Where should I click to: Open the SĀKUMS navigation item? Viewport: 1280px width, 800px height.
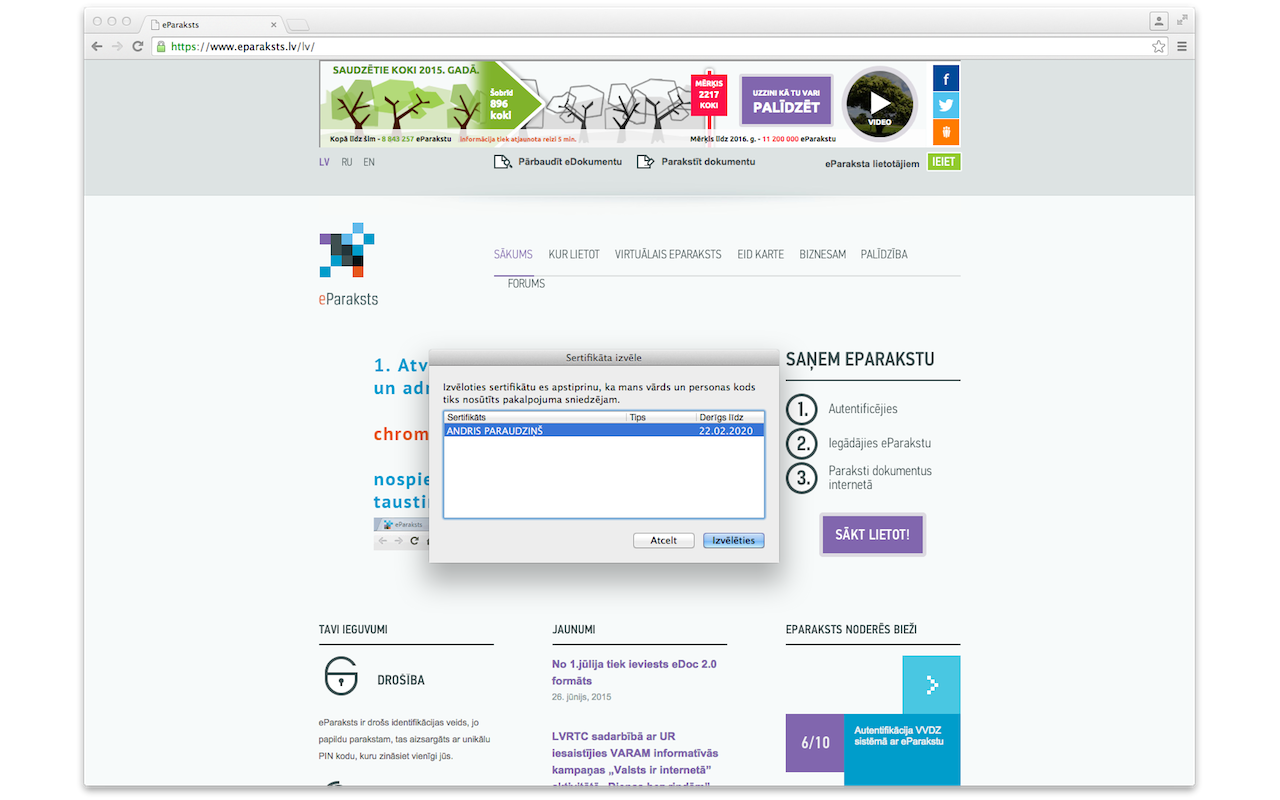point(513,254)
